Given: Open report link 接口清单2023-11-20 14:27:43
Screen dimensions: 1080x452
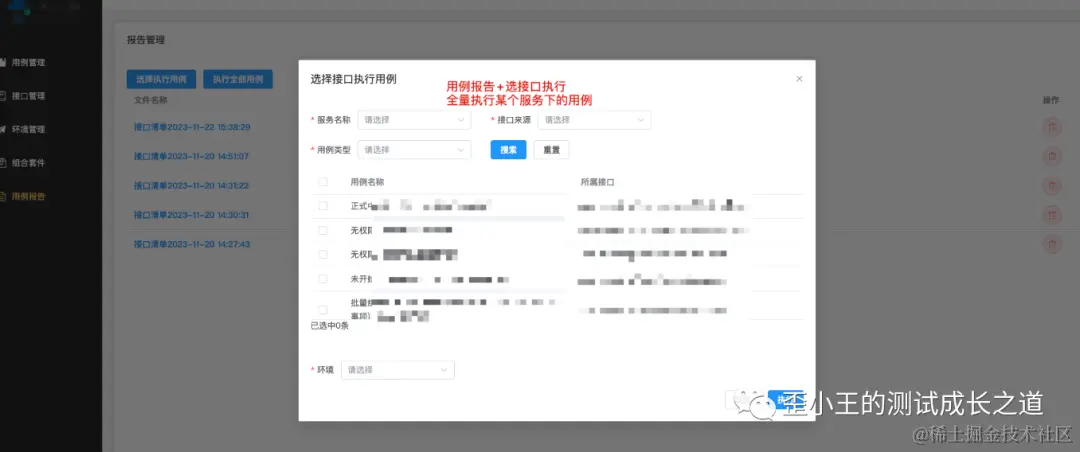Looking at the screenshot, I should [x=191, y=244].
